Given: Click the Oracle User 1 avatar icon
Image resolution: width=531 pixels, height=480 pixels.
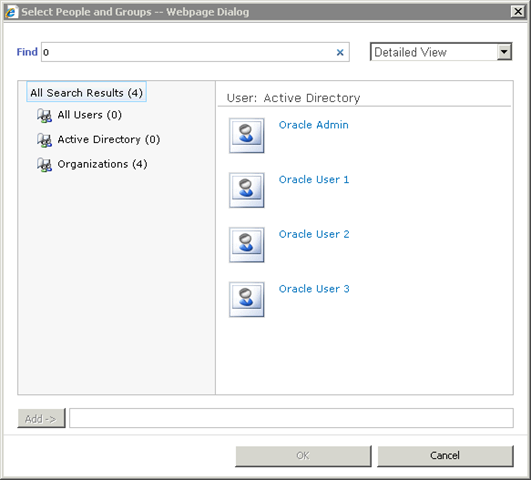Looking at the screenshot, I should coord(247,190).
